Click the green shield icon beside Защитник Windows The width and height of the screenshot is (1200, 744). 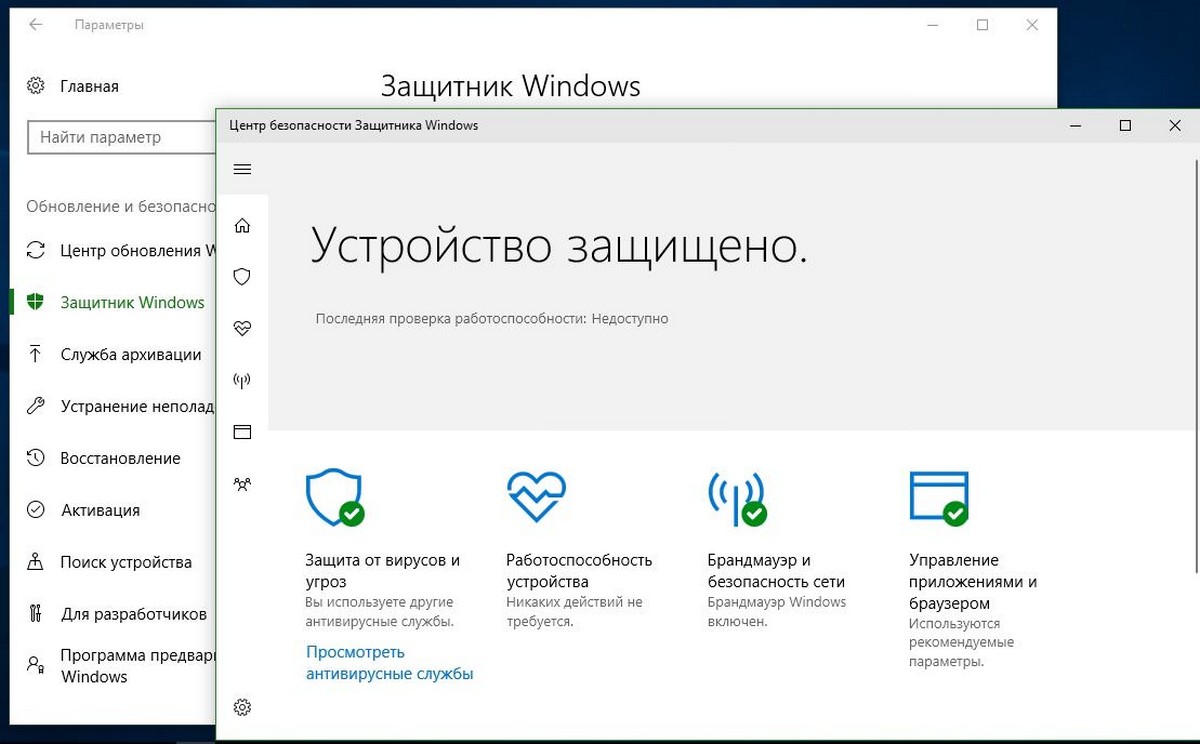(36, 302)
